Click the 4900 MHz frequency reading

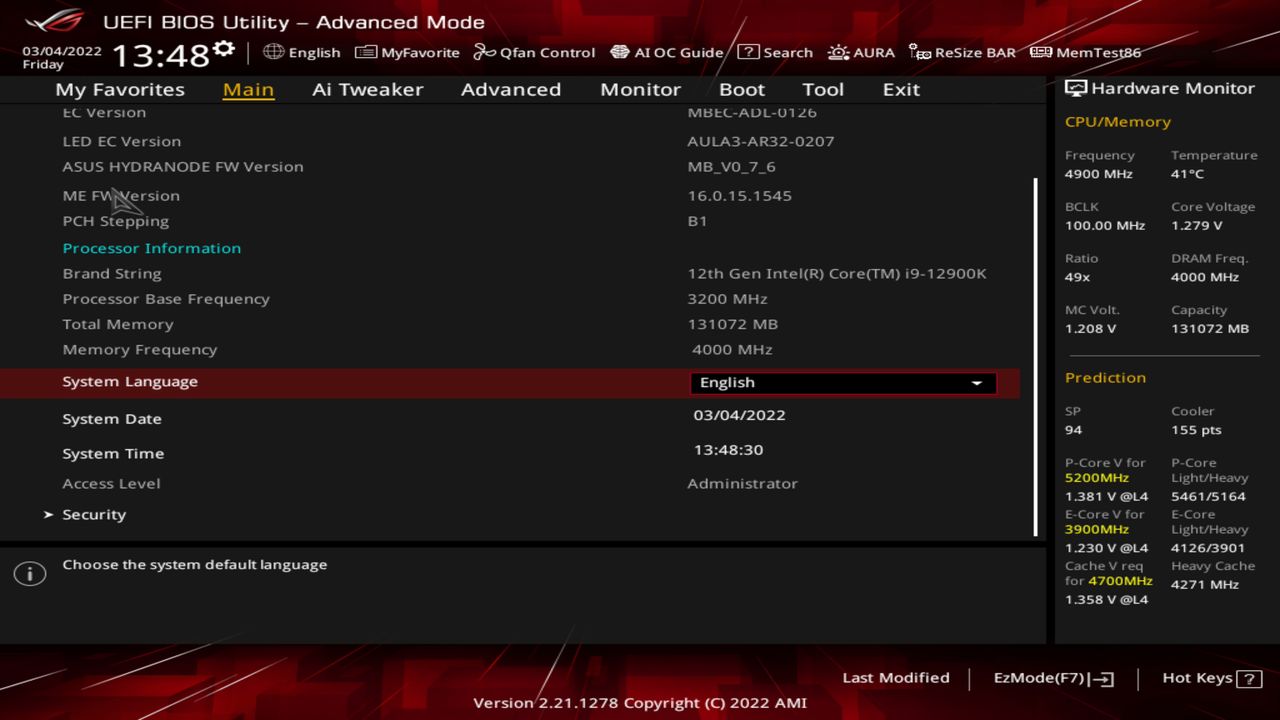point(1099,174)
